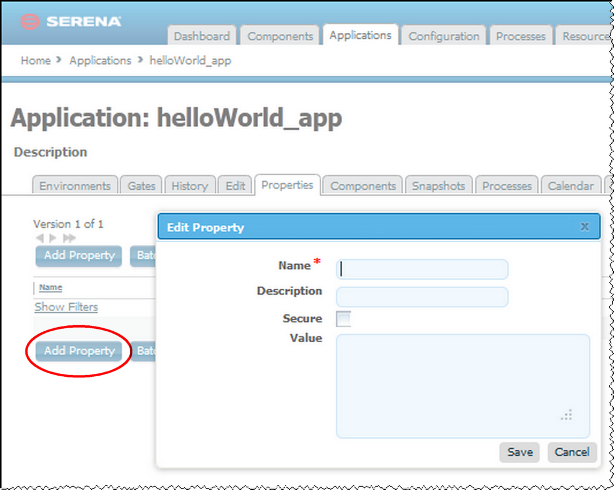Open the Environments sub-tab
This screenshot has width=614, height=490.
tap(75, 186)
